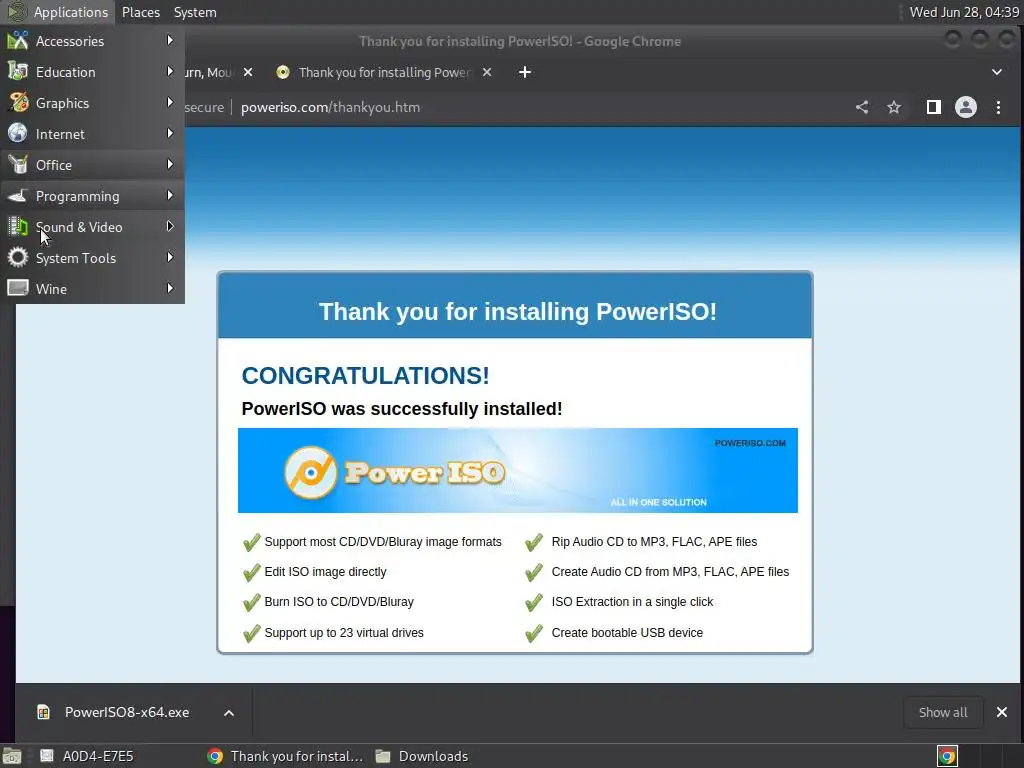Expand arrow next to Sound & Video
1024x768 pixels.
[x=170, y=227]
